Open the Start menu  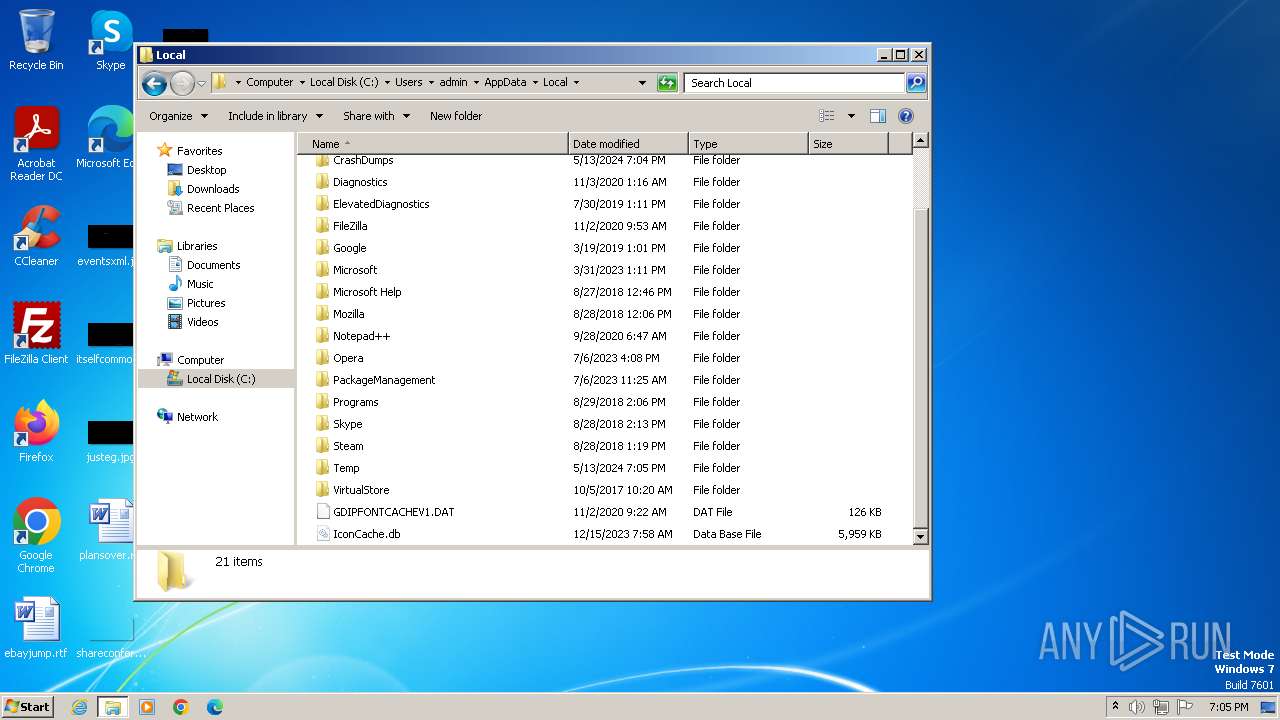point(28,706)
